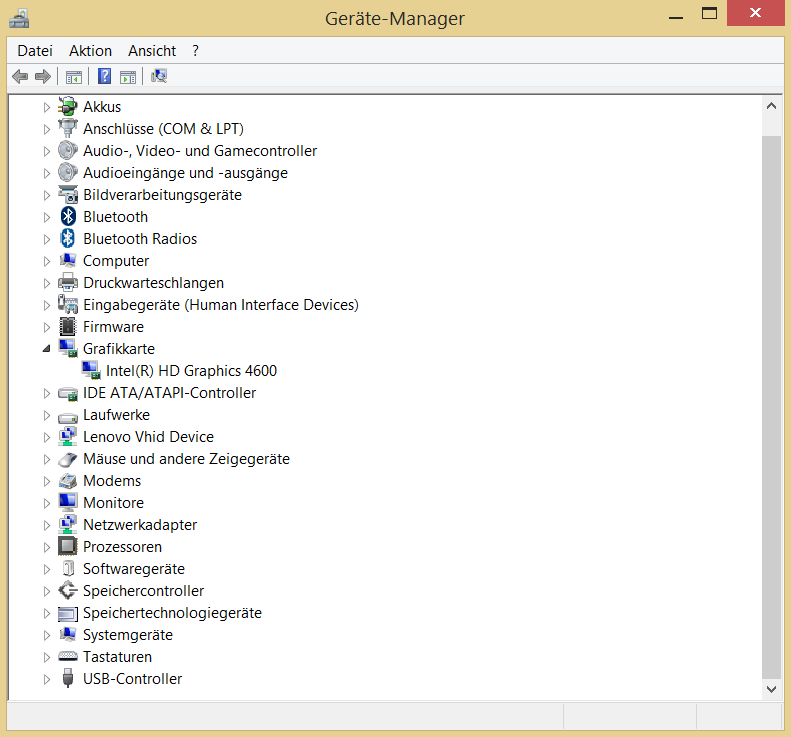Open the Datei menu

(35, 51)
